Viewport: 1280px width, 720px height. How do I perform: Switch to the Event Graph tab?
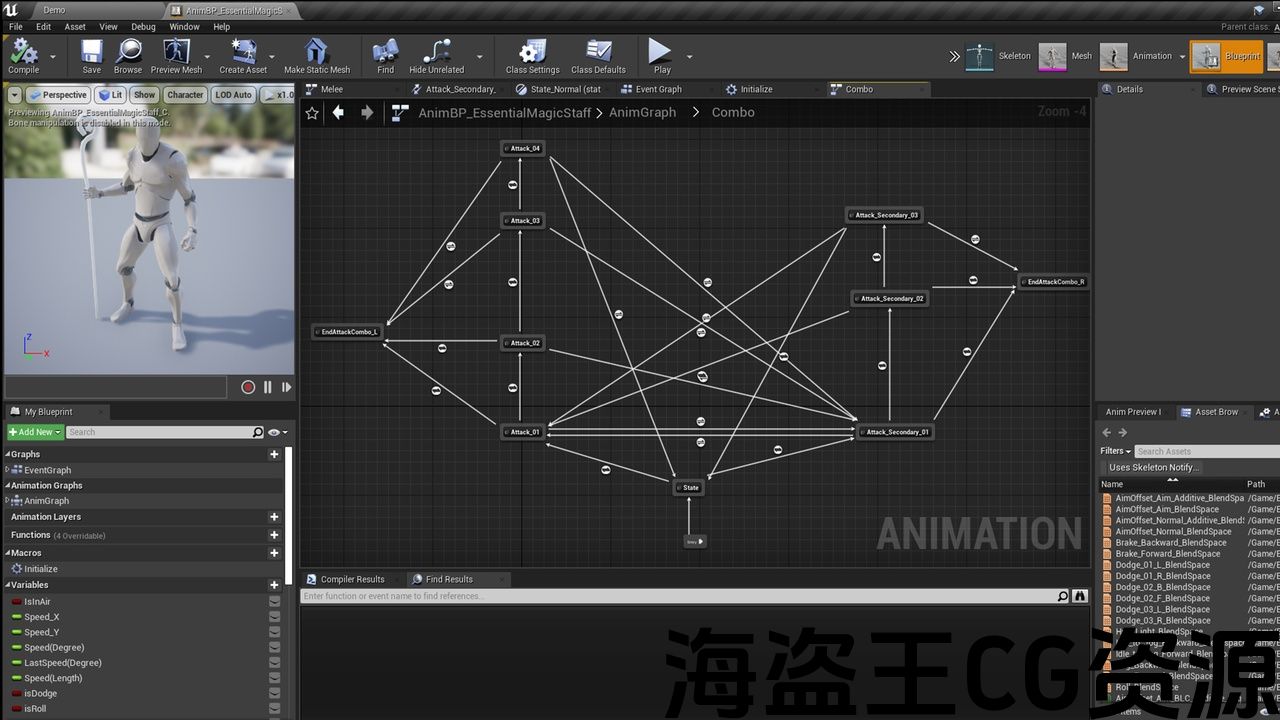(x=658, y=89)
